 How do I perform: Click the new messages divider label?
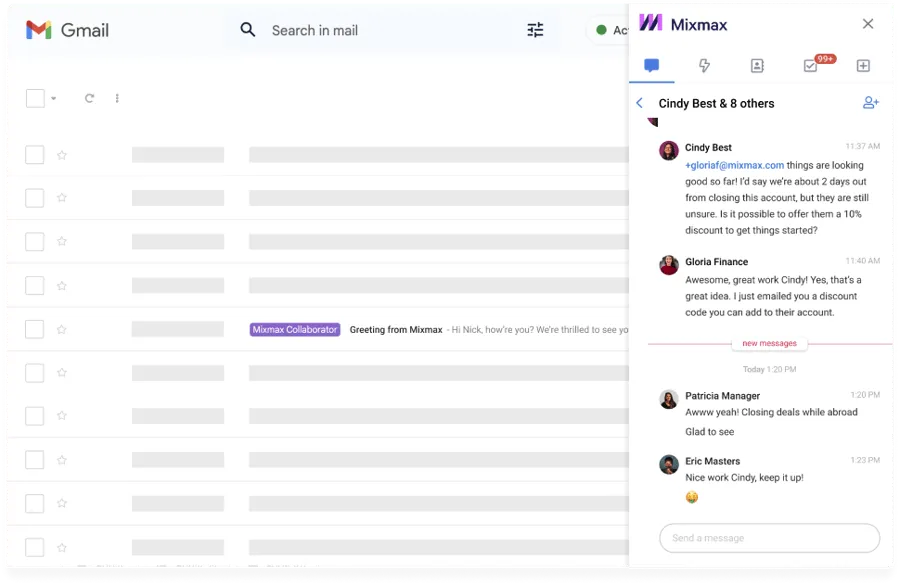[x=769, y=343]
